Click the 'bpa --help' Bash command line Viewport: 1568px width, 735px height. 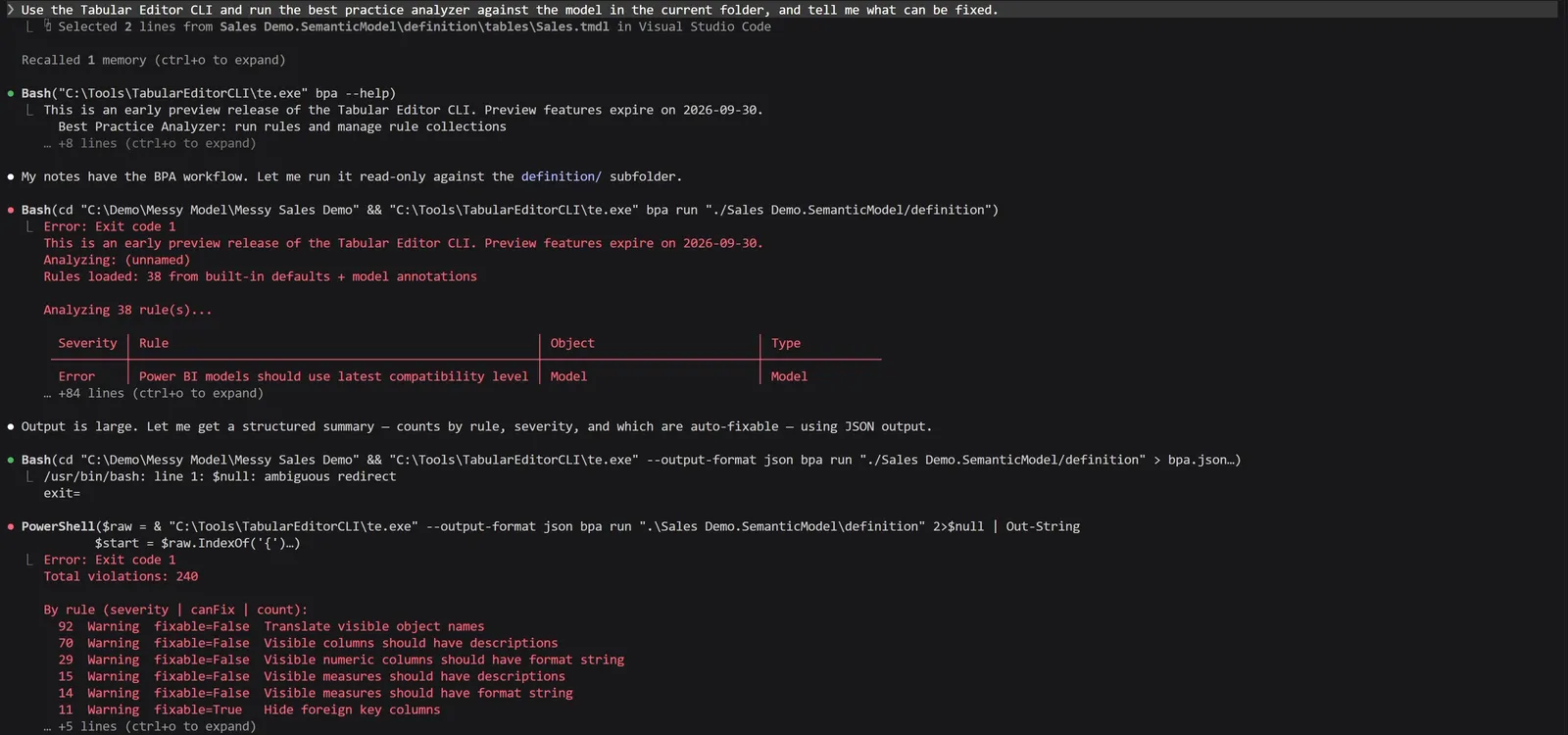[x=209, y=93]
